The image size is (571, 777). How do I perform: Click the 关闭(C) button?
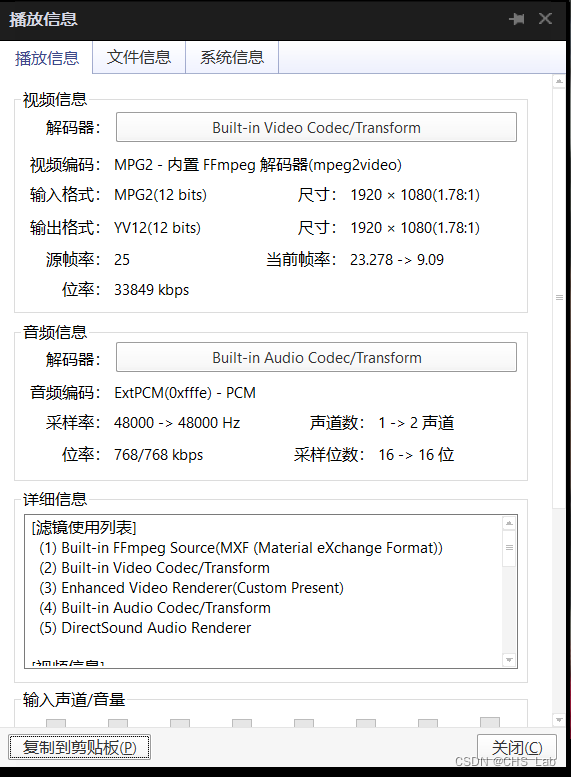pos(516,747)
